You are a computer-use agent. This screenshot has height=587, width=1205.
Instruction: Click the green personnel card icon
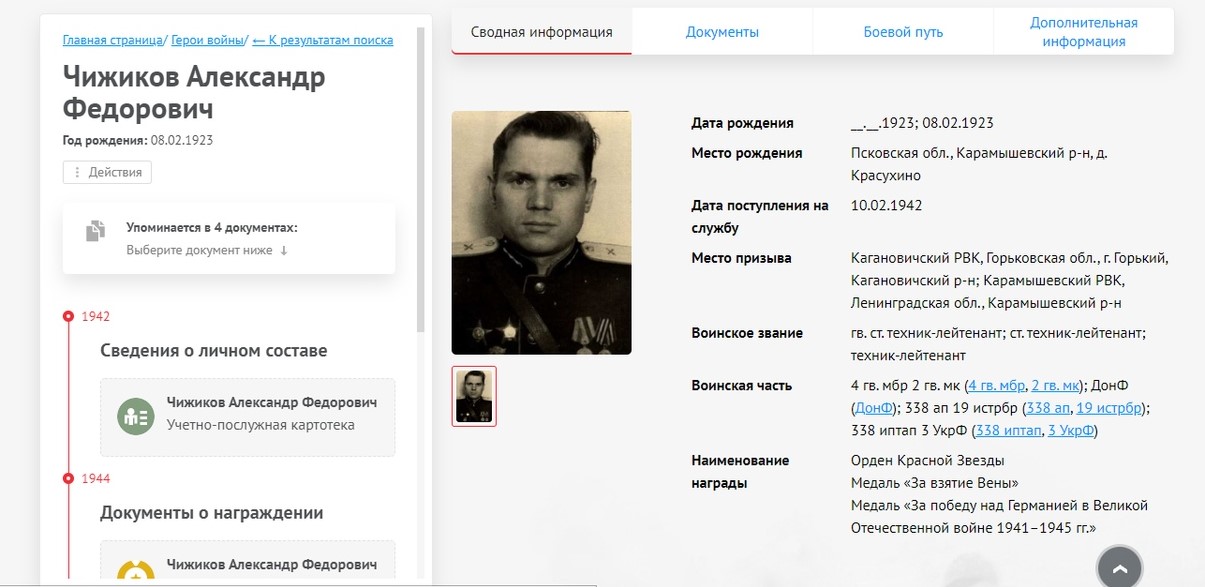pyautogui.click(x=135, y=415)
